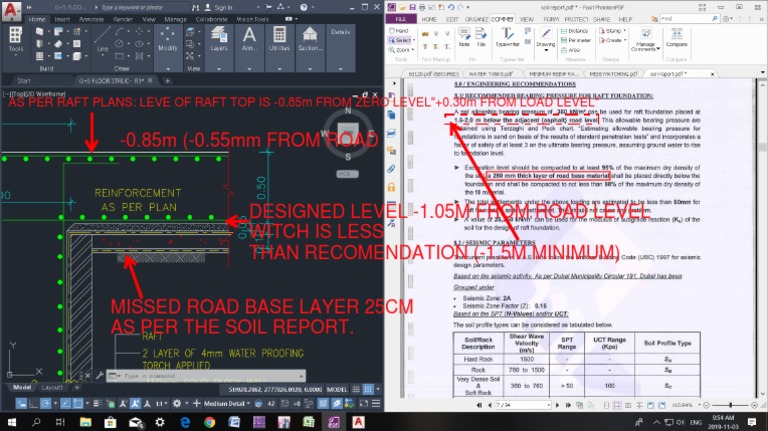
Task: Toggle polar tracking in AutoCAD status bar
Action: pos(45,404)
